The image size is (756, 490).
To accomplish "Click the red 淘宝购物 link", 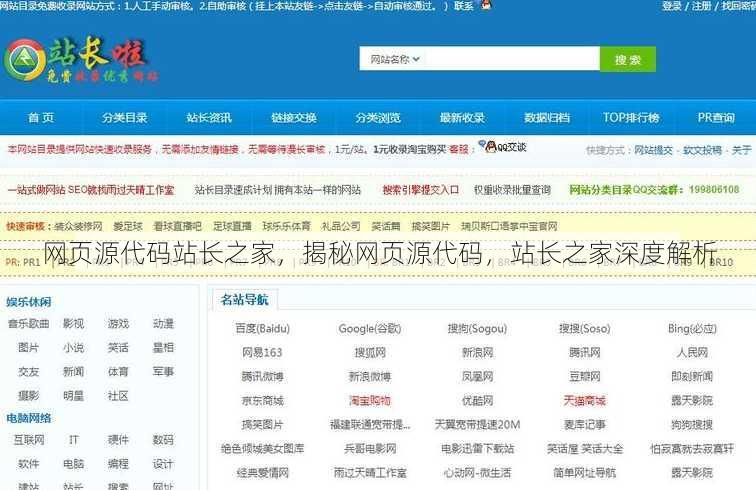I will point(370,401).
